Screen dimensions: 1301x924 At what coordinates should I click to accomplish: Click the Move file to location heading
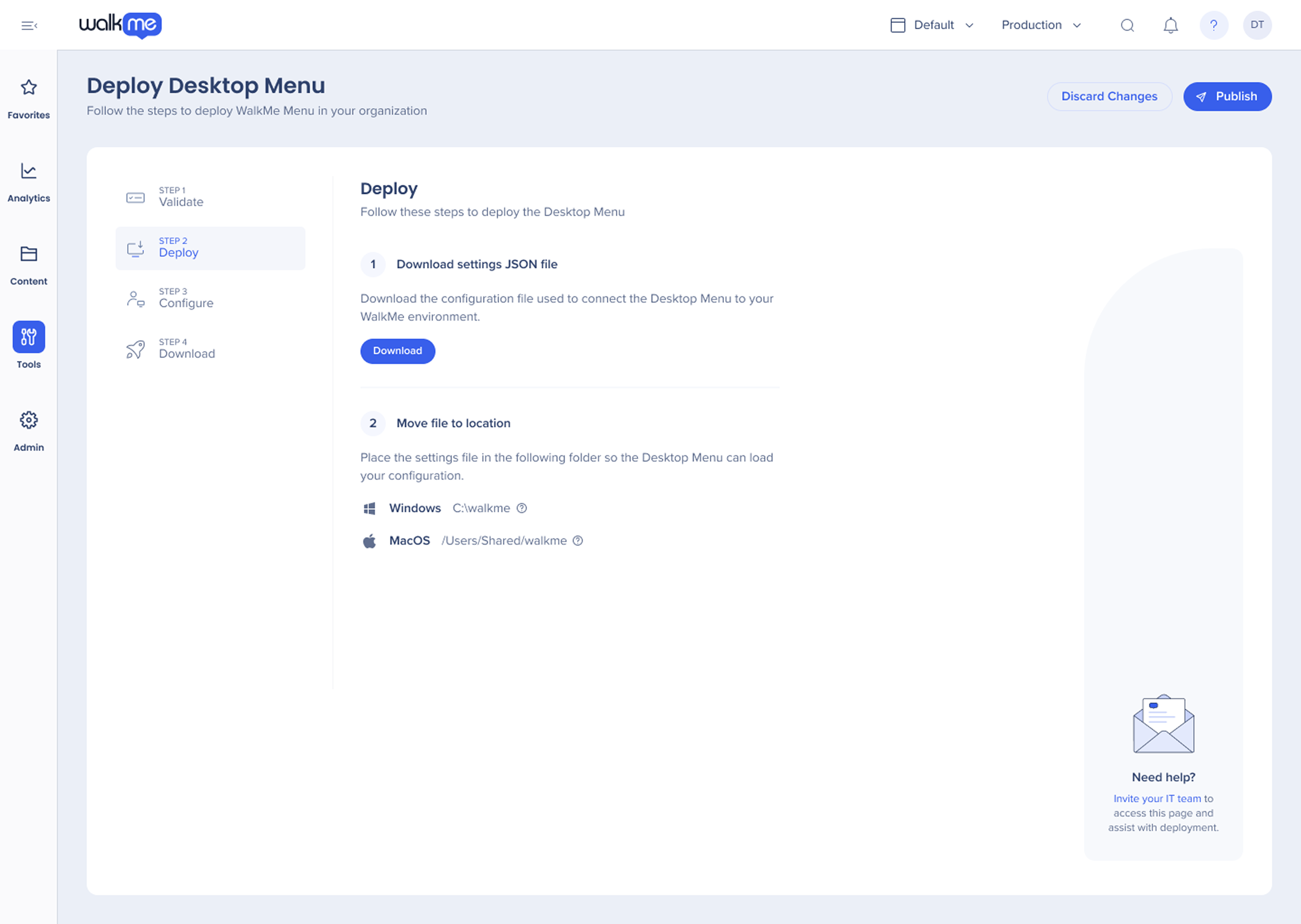pyautogui.click(x=453, y=423)
